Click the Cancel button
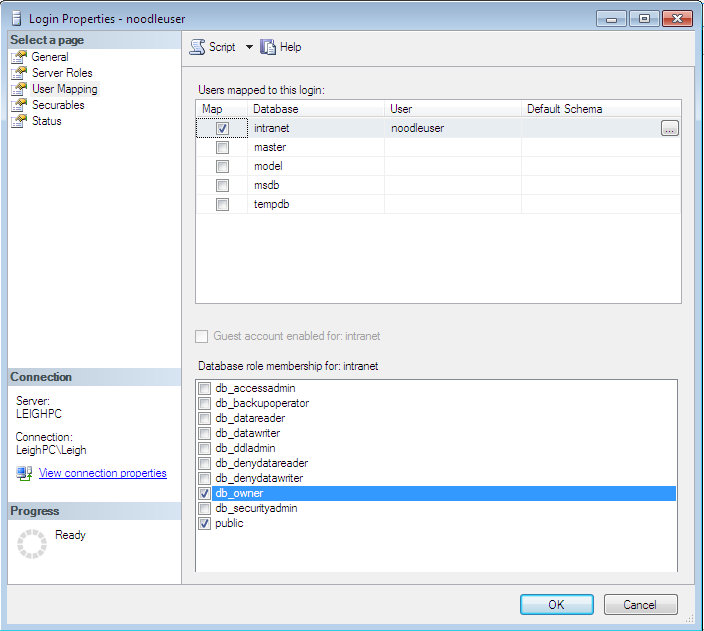The height and width of the screenshot is (631, 704). [x=640, y=605]
